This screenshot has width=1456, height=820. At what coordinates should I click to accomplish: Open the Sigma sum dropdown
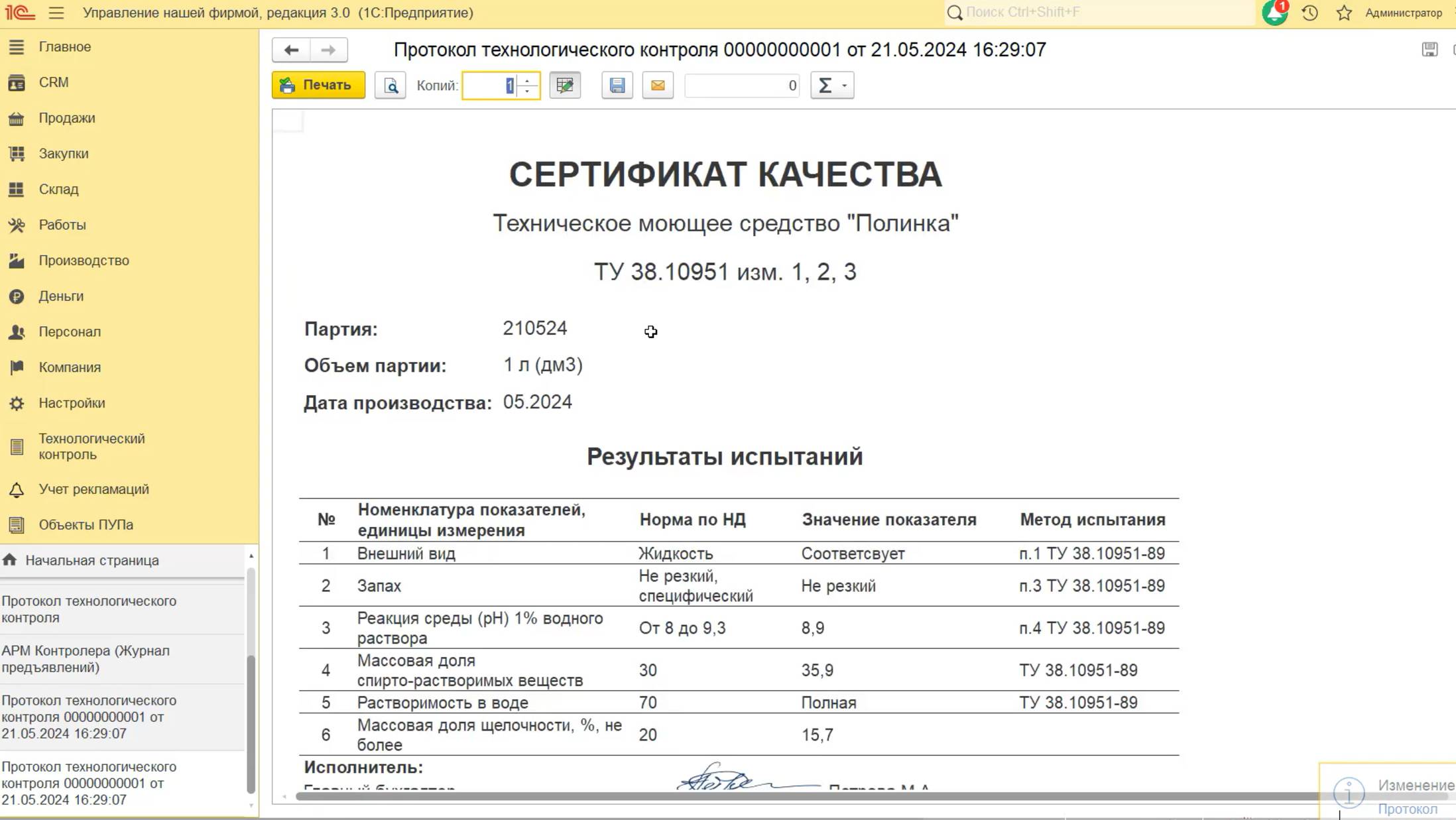(x=832, y=86)
